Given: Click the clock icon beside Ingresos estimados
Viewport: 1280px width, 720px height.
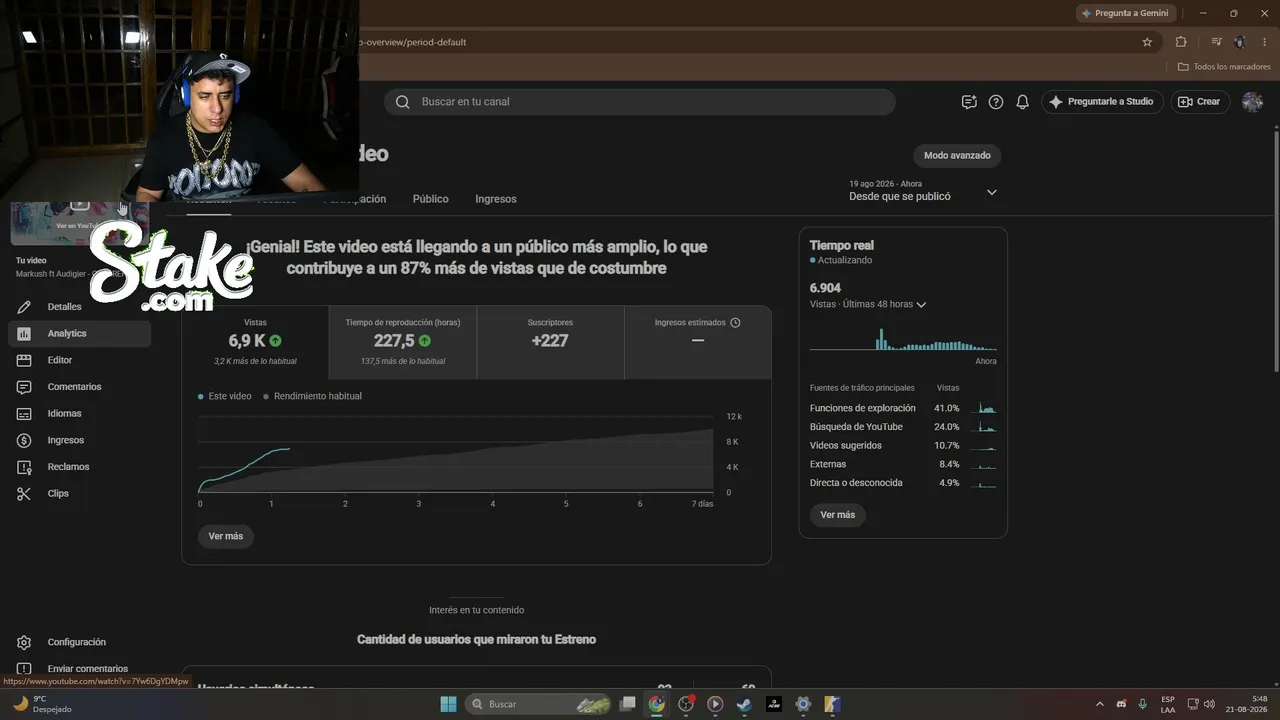Looking at the screenshot, I should pyautogui.click(x=735, y=323).
